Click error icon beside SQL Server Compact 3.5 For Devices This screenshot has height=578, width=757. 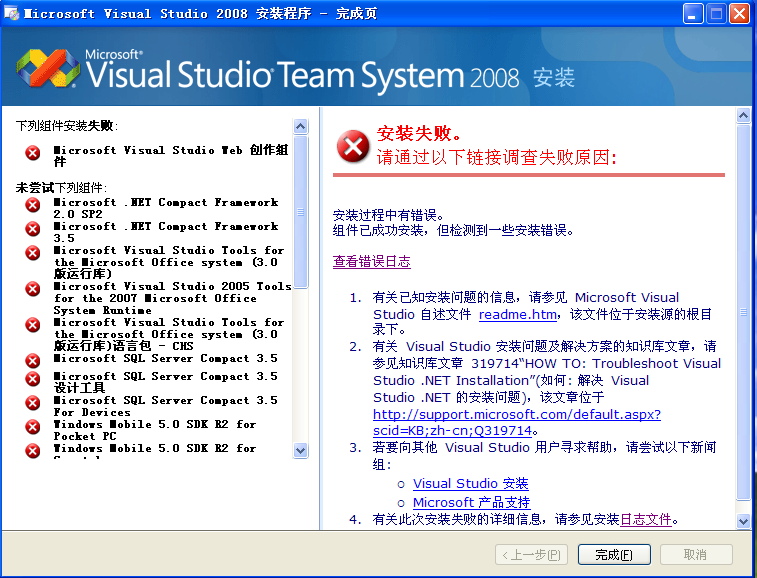pyautogui.click(x=33, y=403)
